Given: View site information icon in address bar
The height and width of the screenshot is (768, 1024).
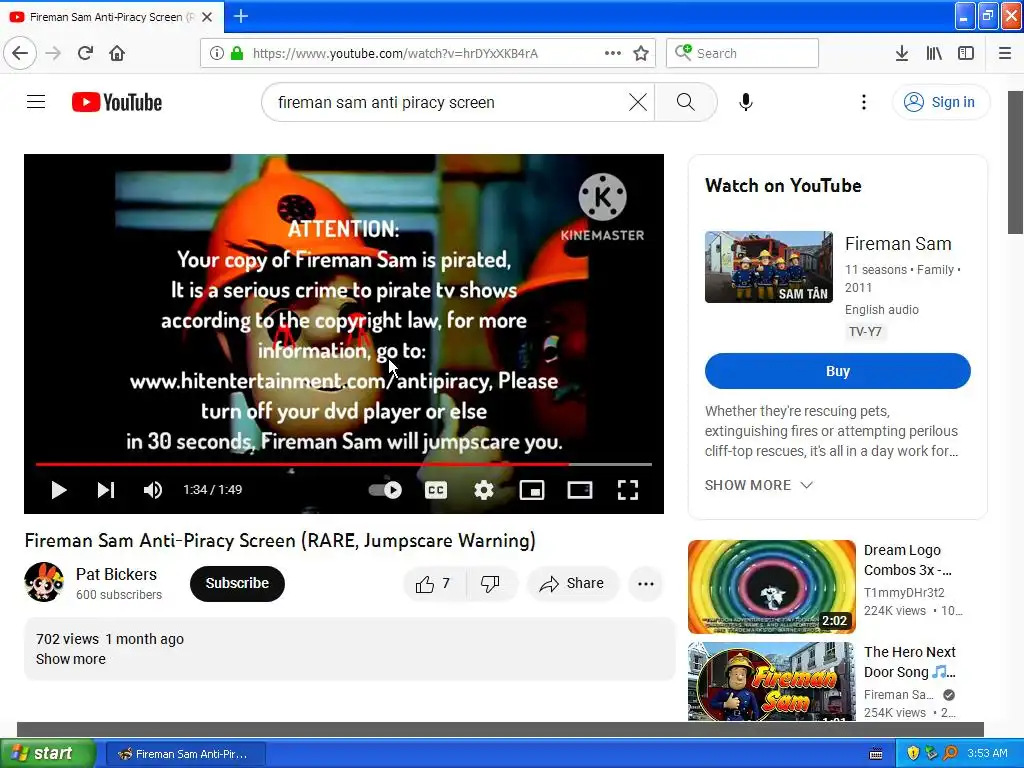Looking at the screenshot, I should [217, 53].
